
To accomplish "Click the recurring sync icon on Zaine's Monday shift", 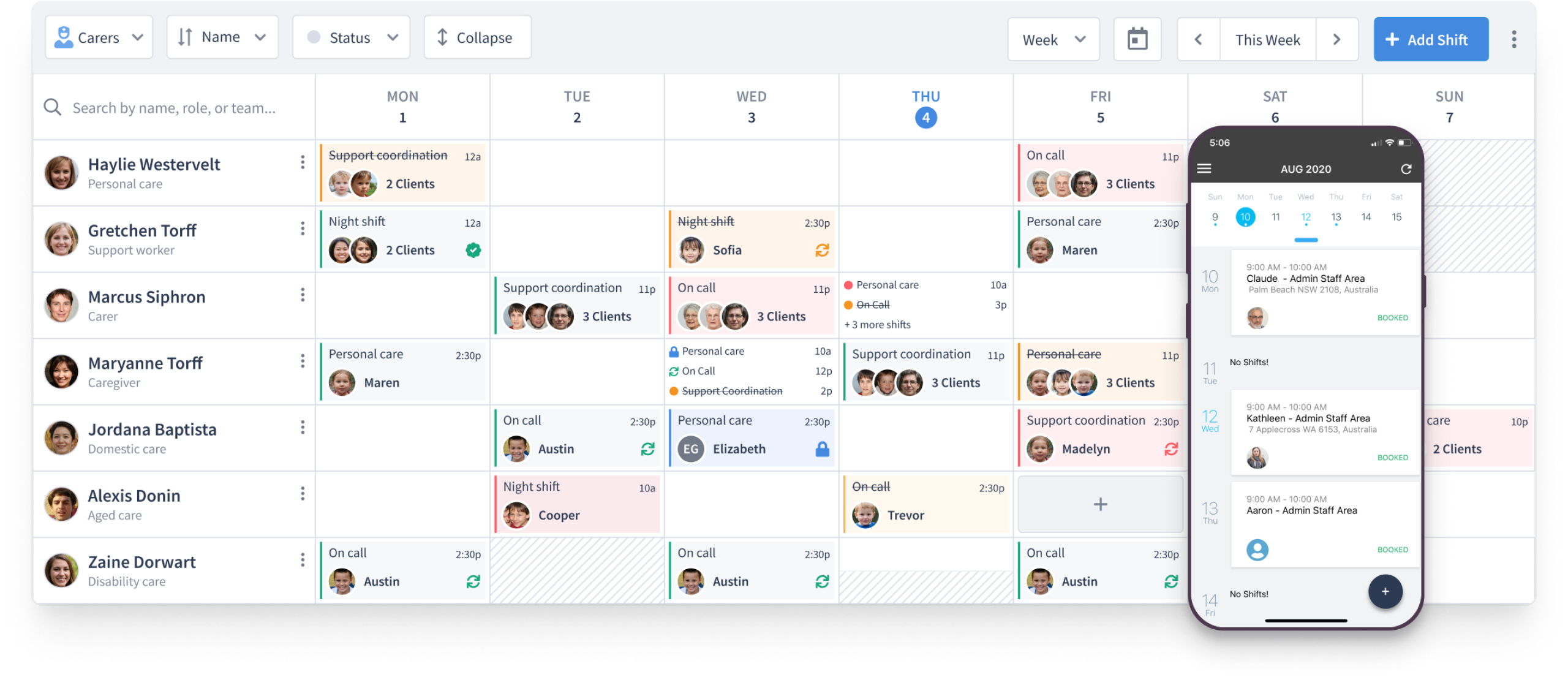I will [x=471, y=581].
